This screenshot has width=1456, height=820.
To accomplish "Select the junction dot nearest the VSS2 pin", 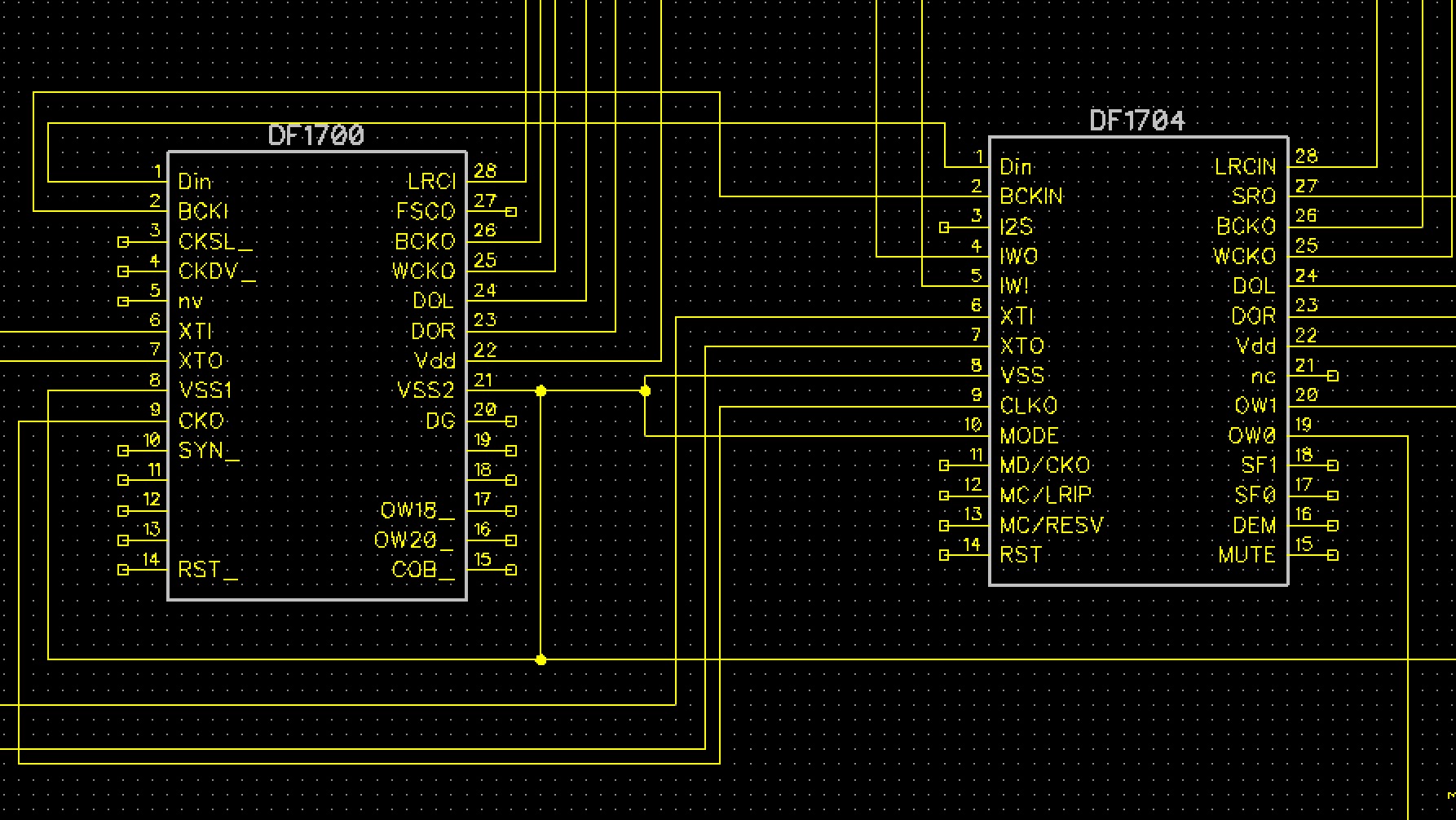I will 540,391.
